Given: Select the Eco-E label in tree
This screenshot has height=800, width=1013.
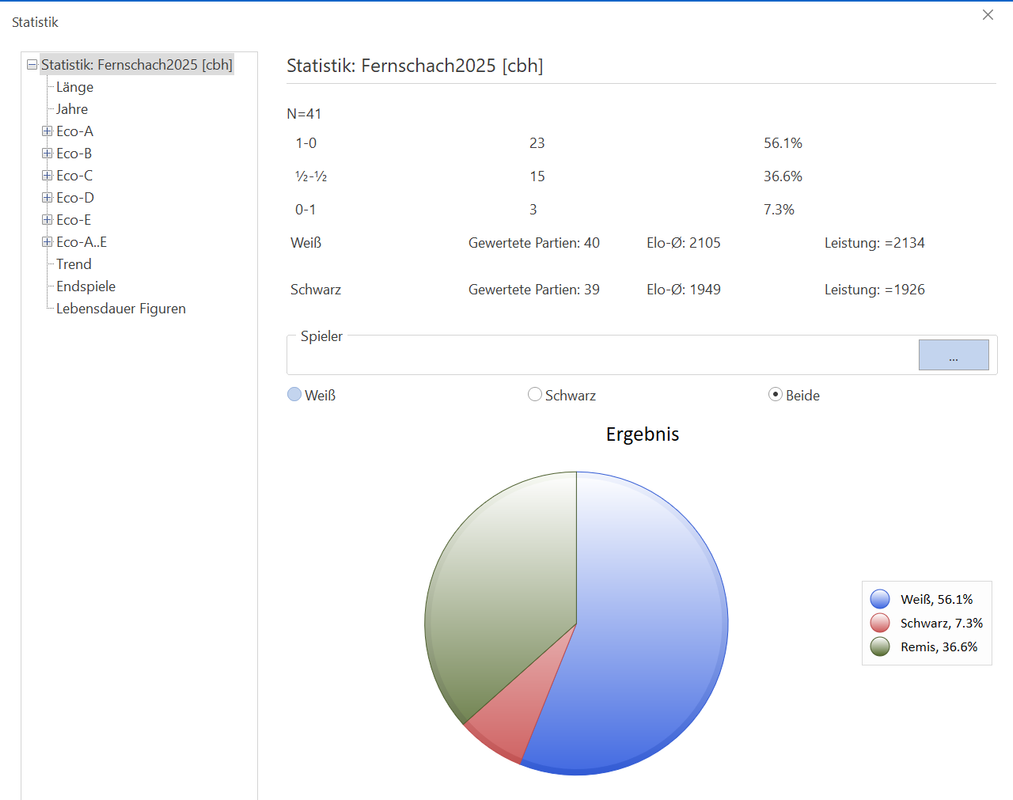Looking at the screenshot, I should [74, 220].
